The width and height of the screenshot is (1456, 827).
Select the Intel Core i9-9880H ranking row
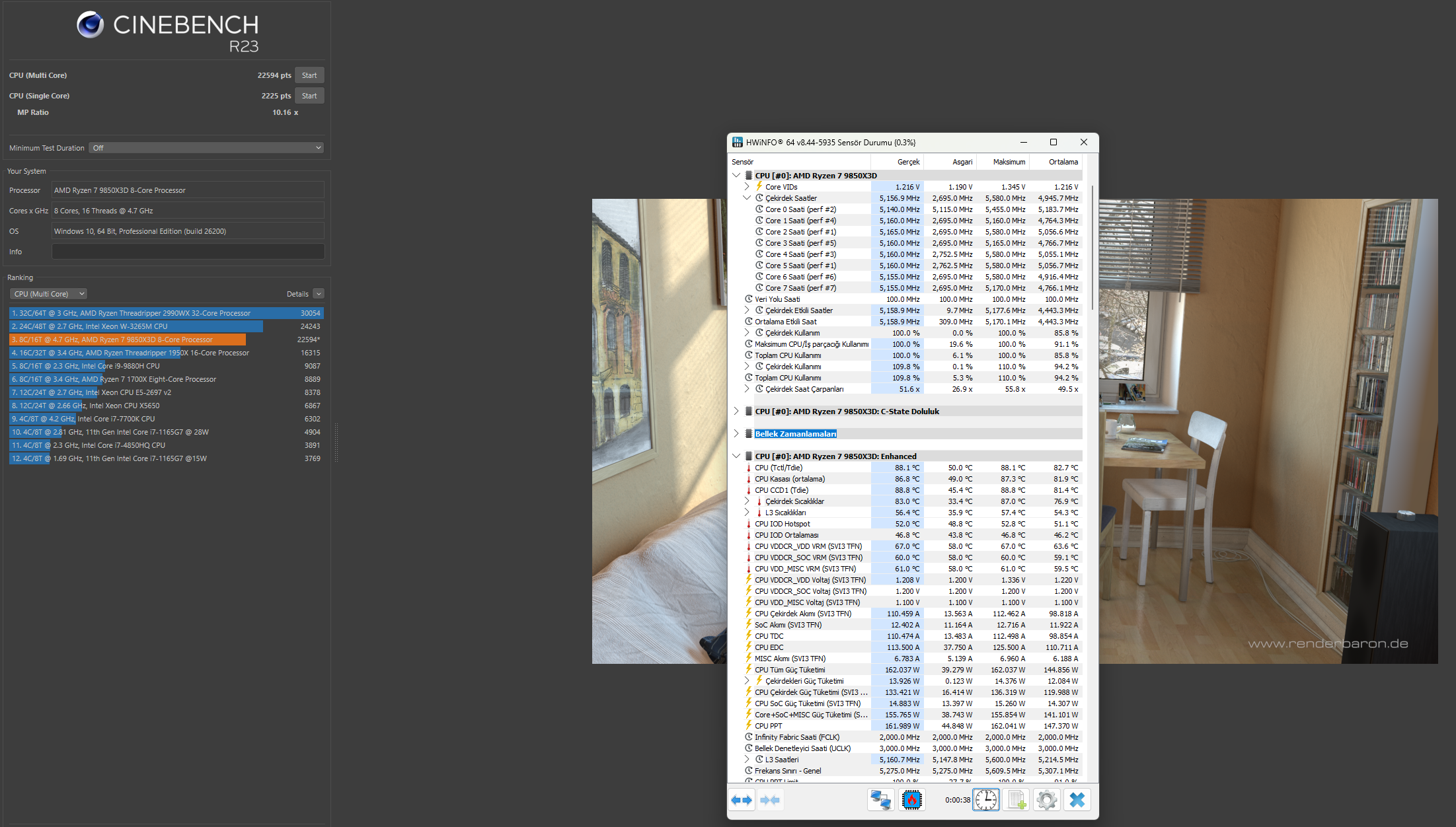tap(166, 366)
